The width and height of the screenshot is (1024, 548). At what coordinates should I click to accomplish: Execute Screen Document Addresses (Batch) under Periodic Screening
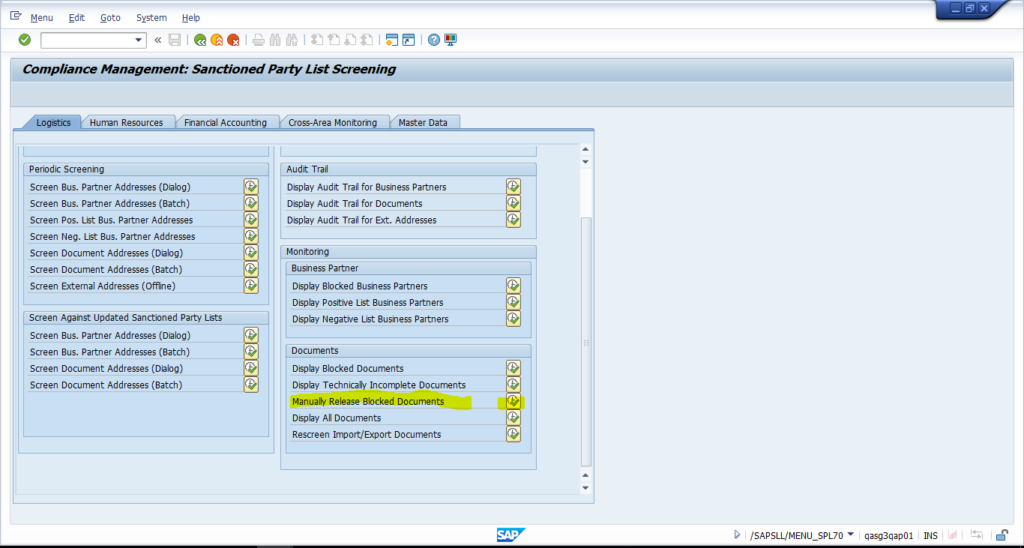pyautogui.click(x=251, y=269)
